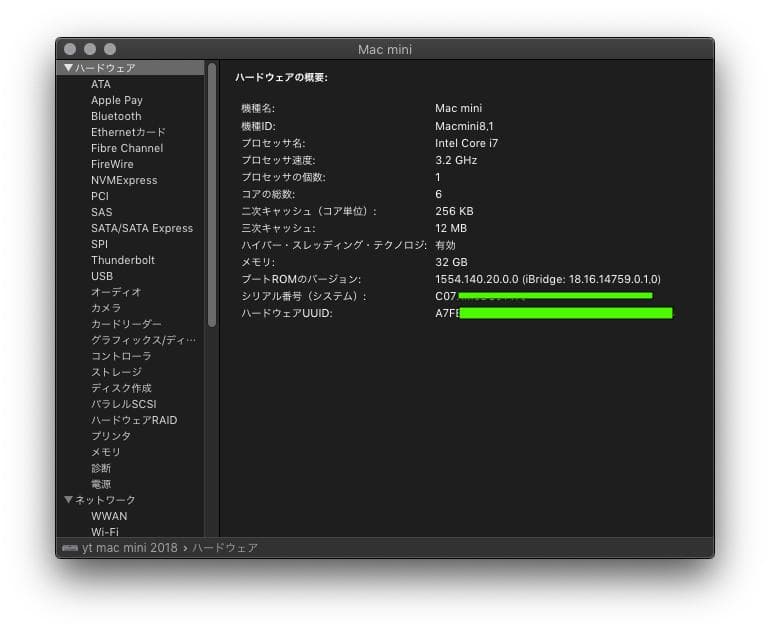Image resolution: width=770 pixels, height=632 pixels.
Task: Select ATA in the sidebar
Action: [101, 84]
